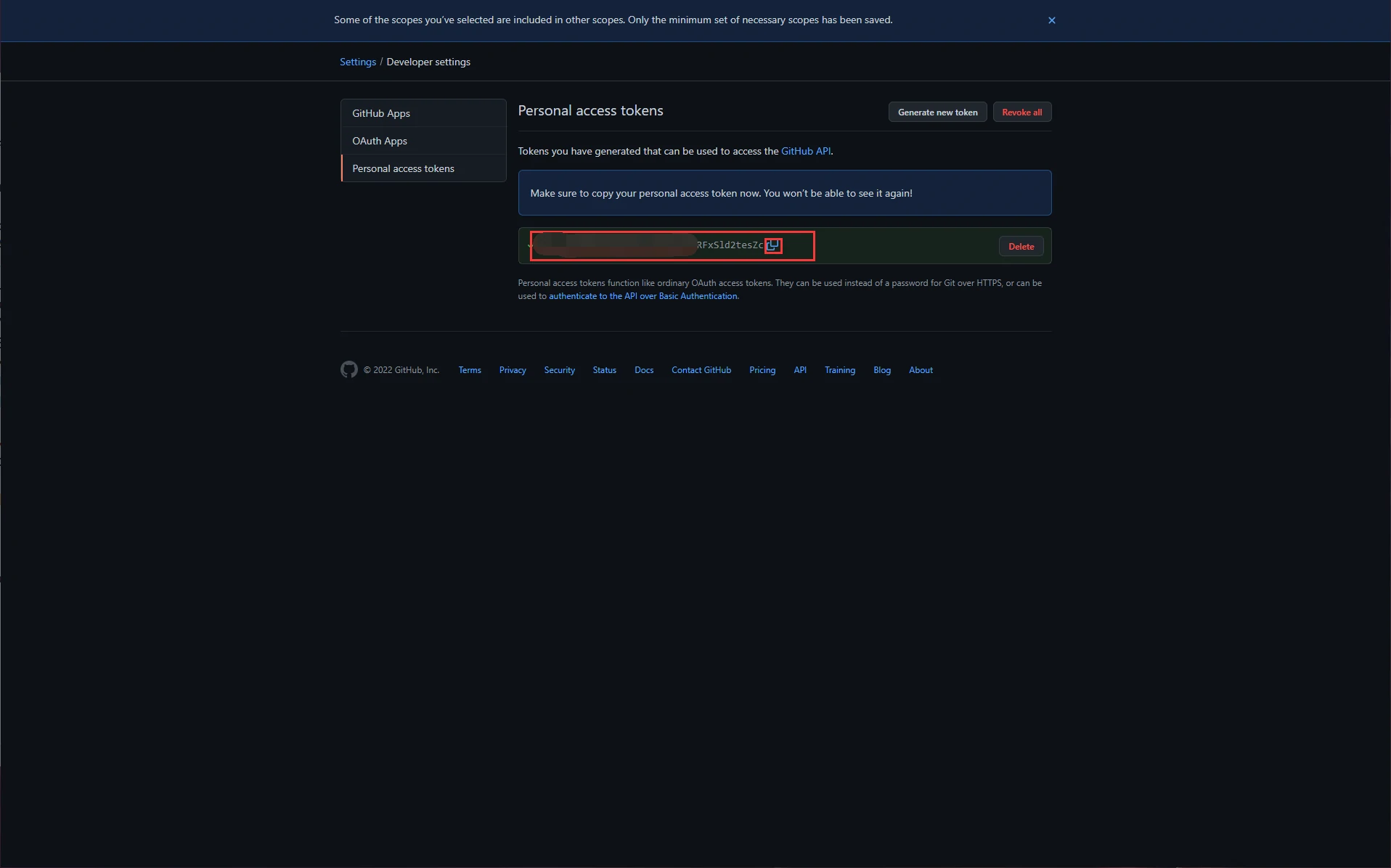
Task: Select Personal access tokens in the sidebar
Action: tap(403, 168)
